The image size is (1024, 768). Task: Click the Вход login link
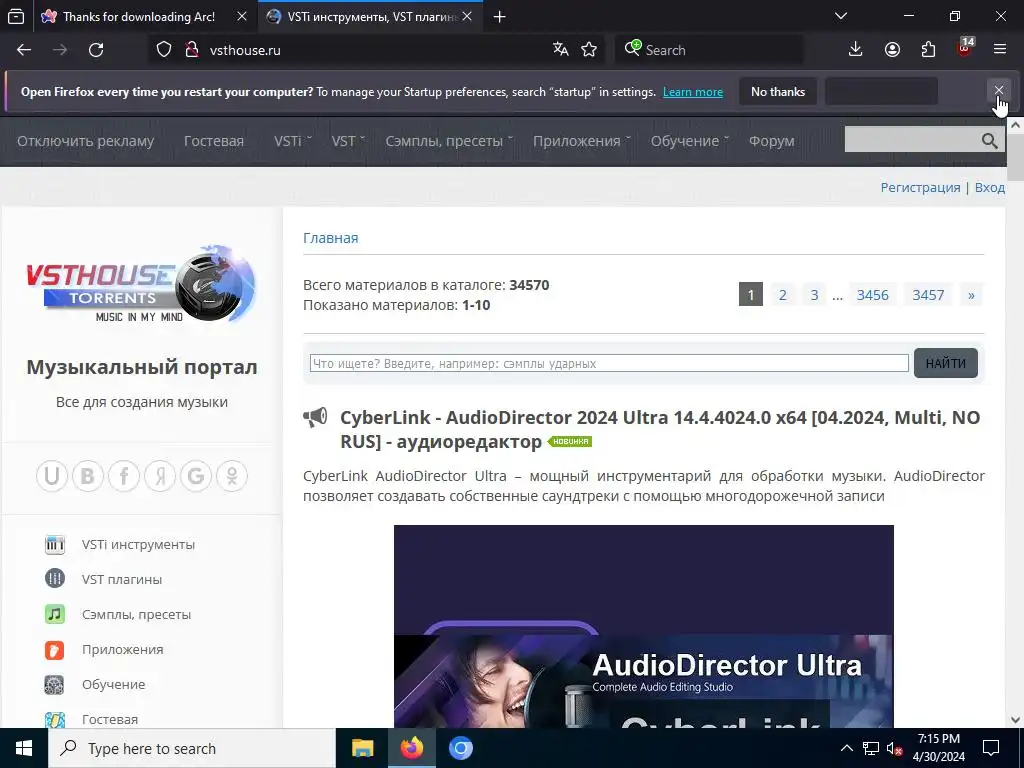[x=989, y=187]
